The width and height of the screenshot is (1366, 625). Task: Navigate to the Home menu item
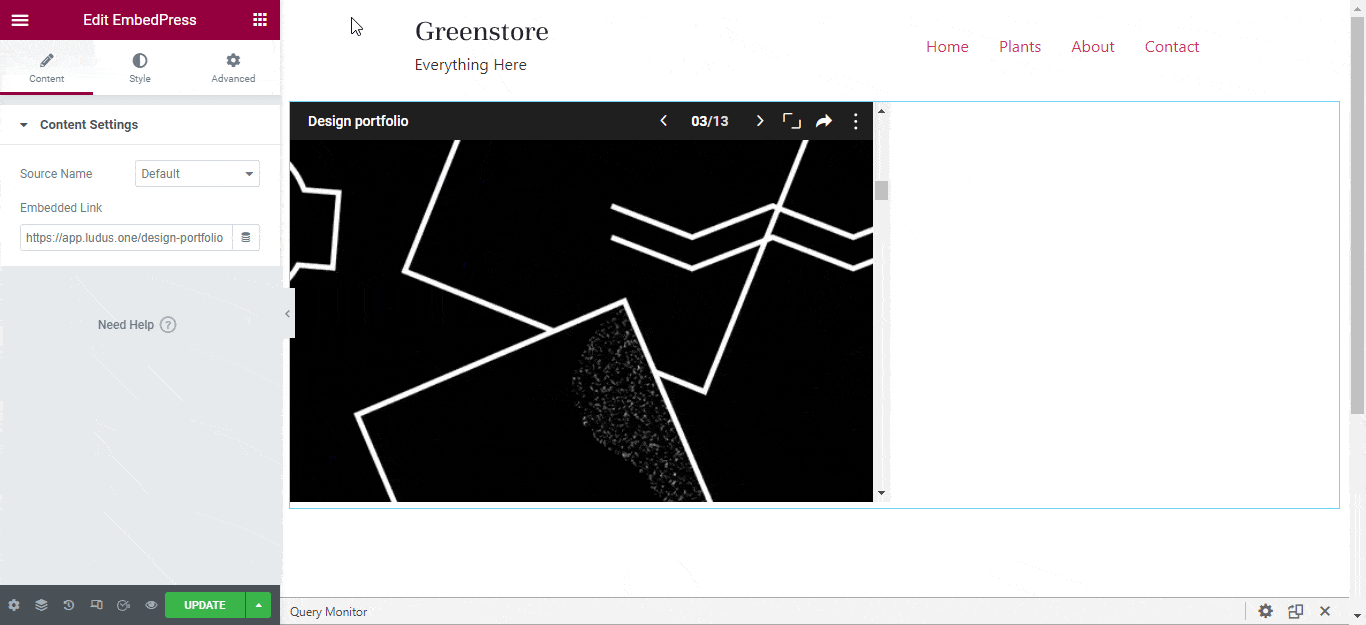pyautogui.click(x=947, y=47)
